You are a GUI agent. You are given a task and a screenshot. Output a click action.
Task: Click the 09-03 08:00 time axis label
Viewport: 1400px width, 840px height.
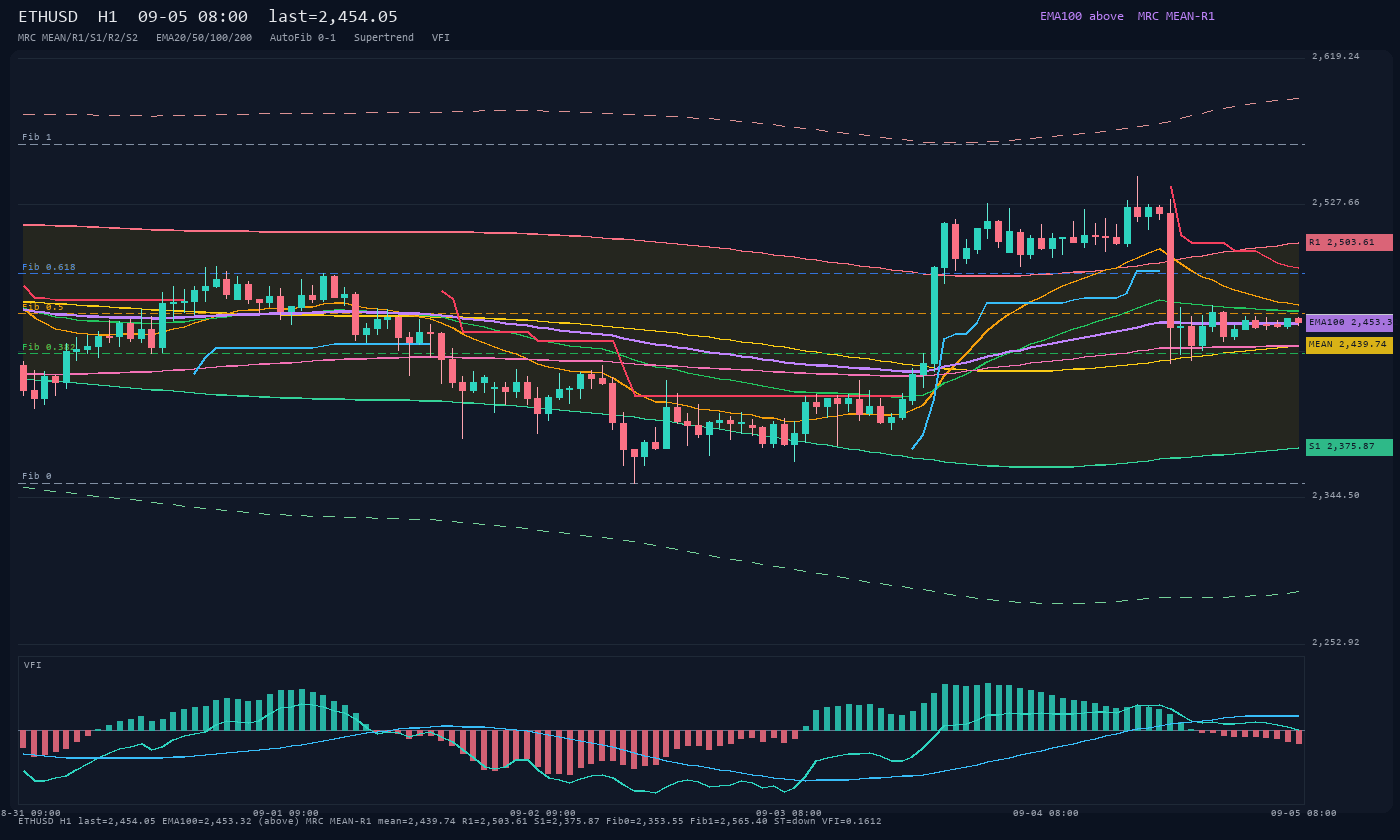click(x=789, y=813)
